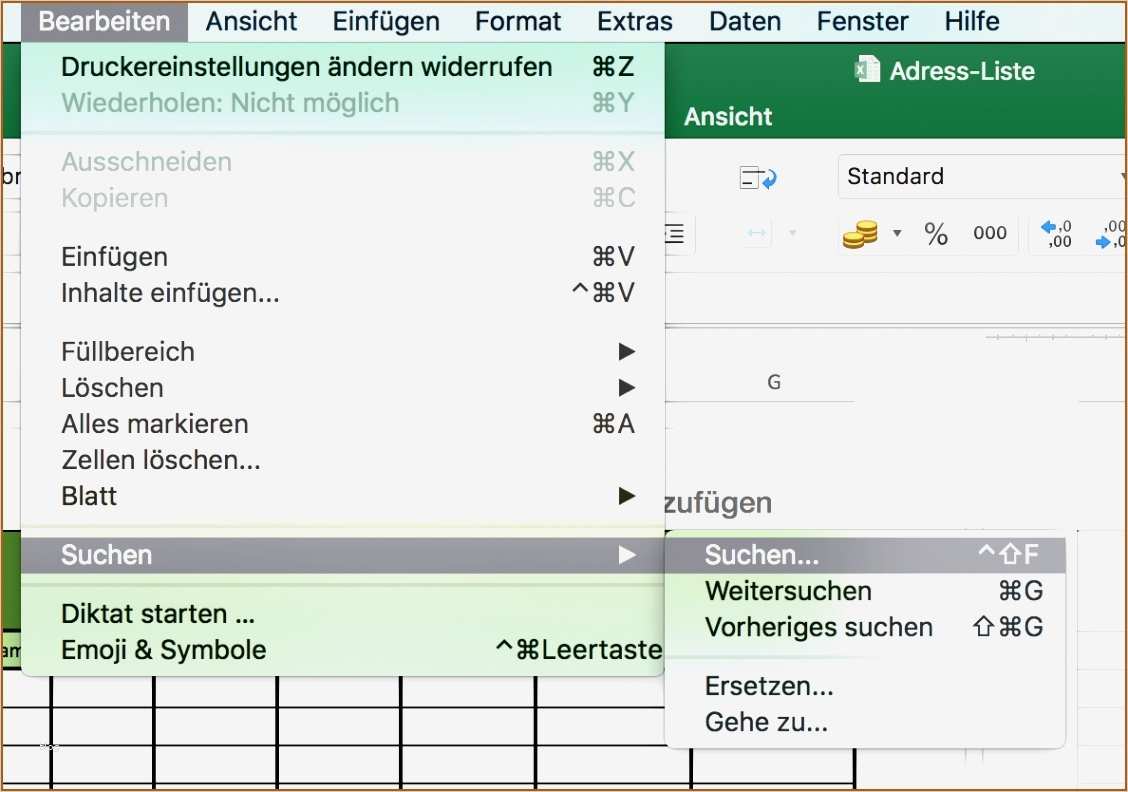Open the Standard number format dropdown
This screenshot has height=792, width=1128.
[982, 176]
